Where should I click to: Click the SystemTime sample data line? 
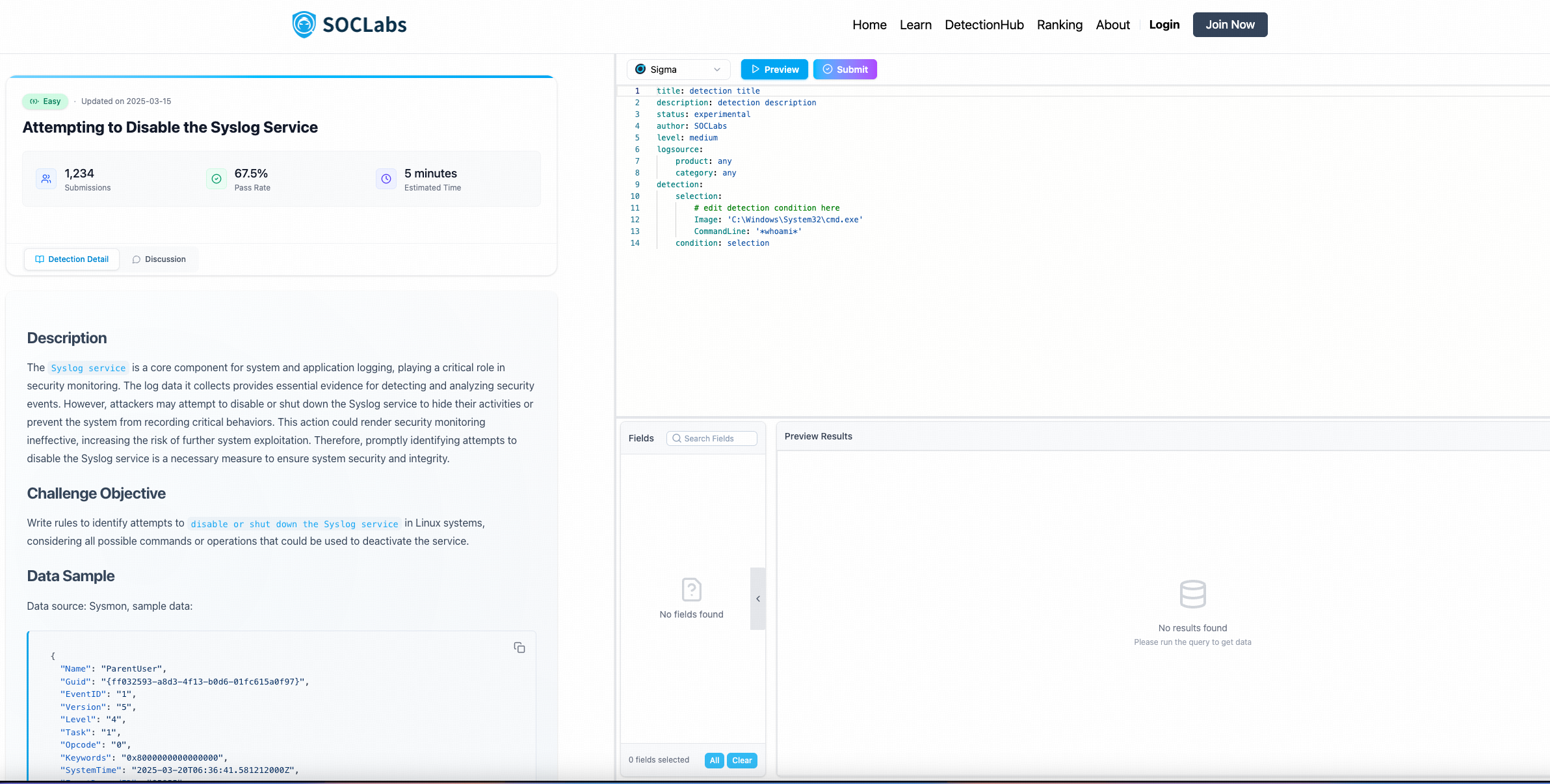(179, 770)
